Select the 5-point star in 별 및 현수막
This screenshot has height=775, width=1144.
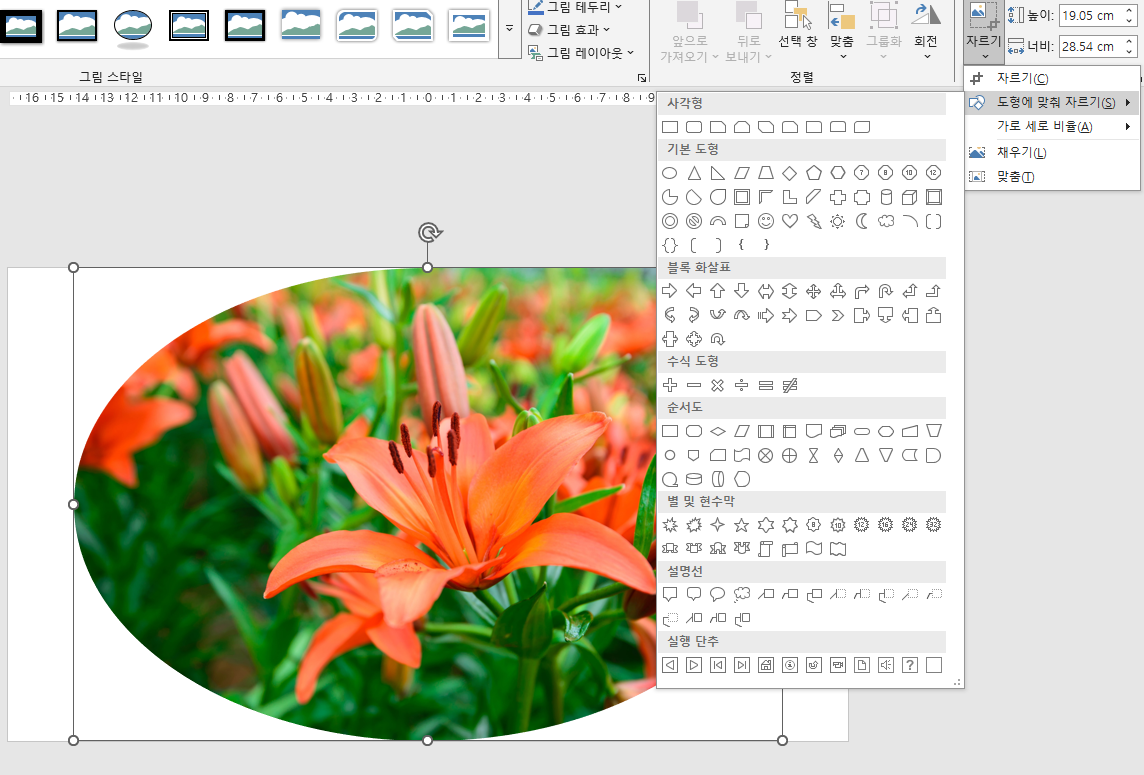(x=741, y=525)
